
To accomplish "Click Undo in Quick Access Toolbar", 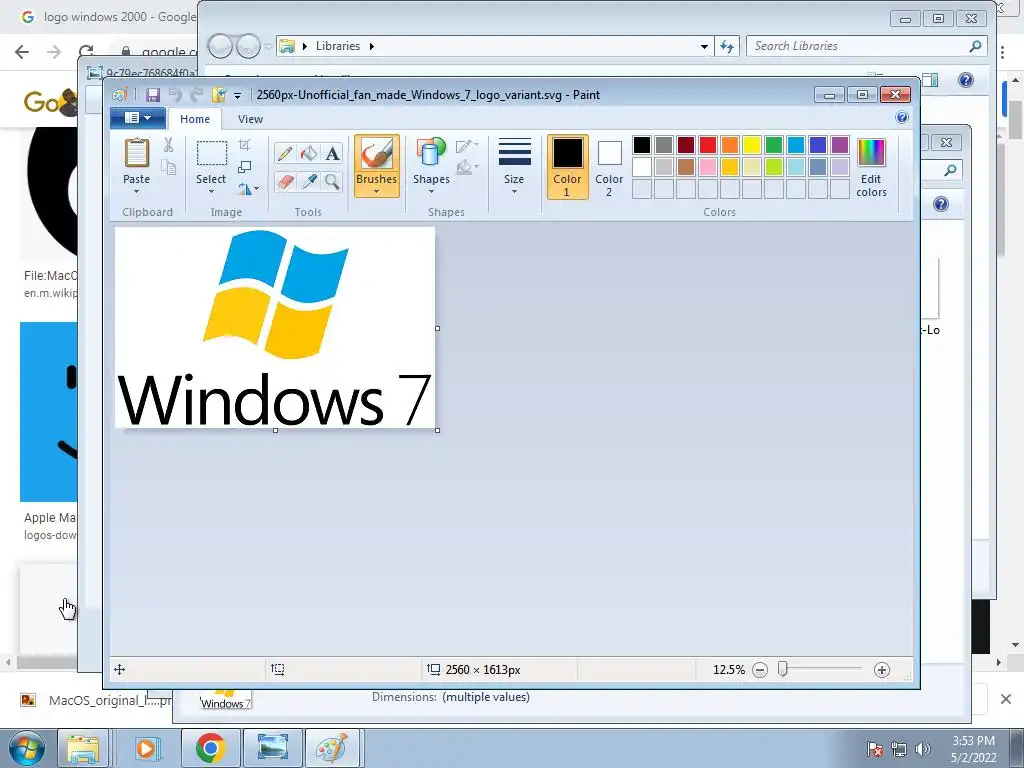I will click(175, 95).
